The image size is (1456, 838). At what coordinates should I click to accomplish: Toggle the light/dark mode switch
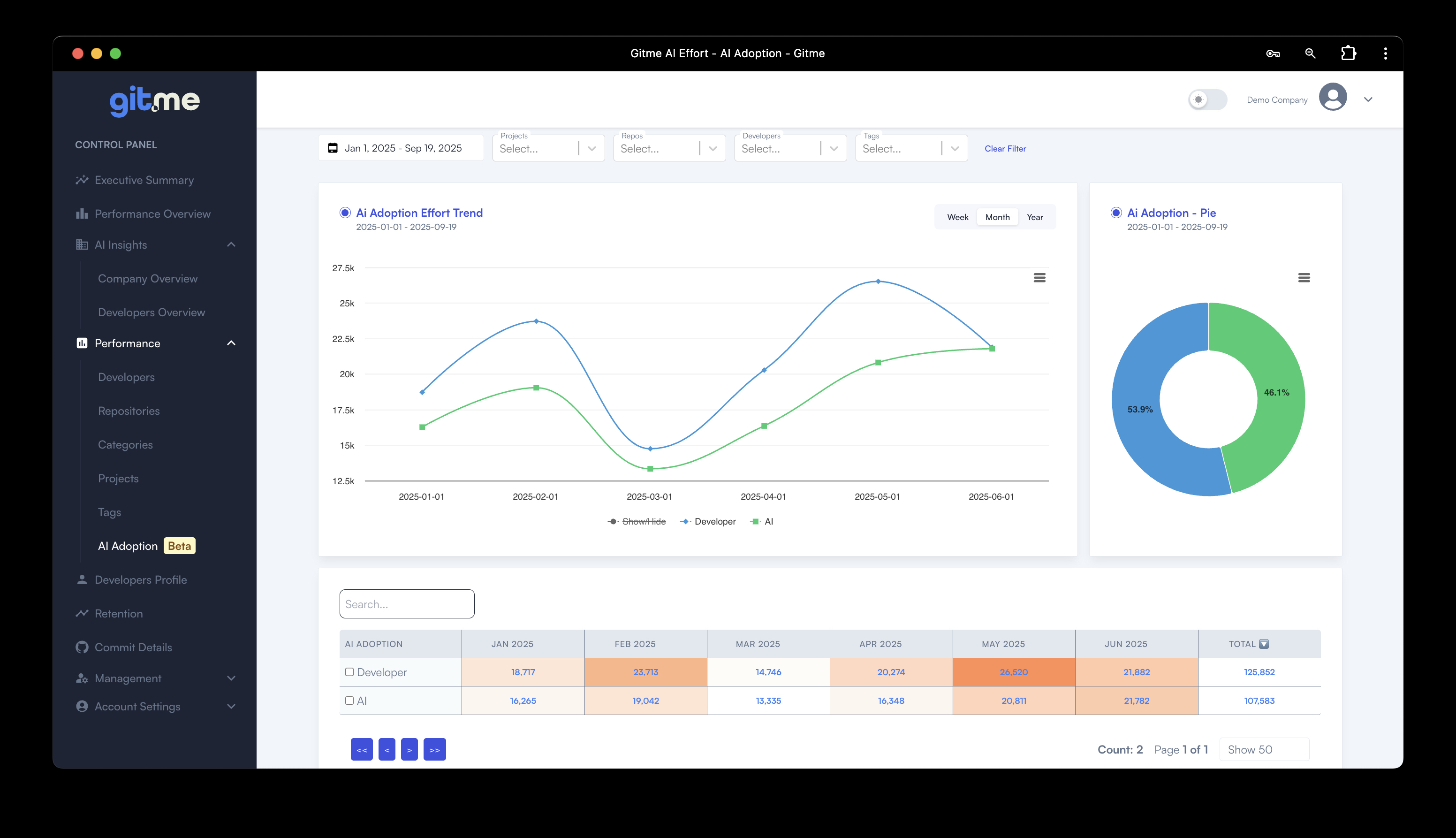click(1207, 99)
